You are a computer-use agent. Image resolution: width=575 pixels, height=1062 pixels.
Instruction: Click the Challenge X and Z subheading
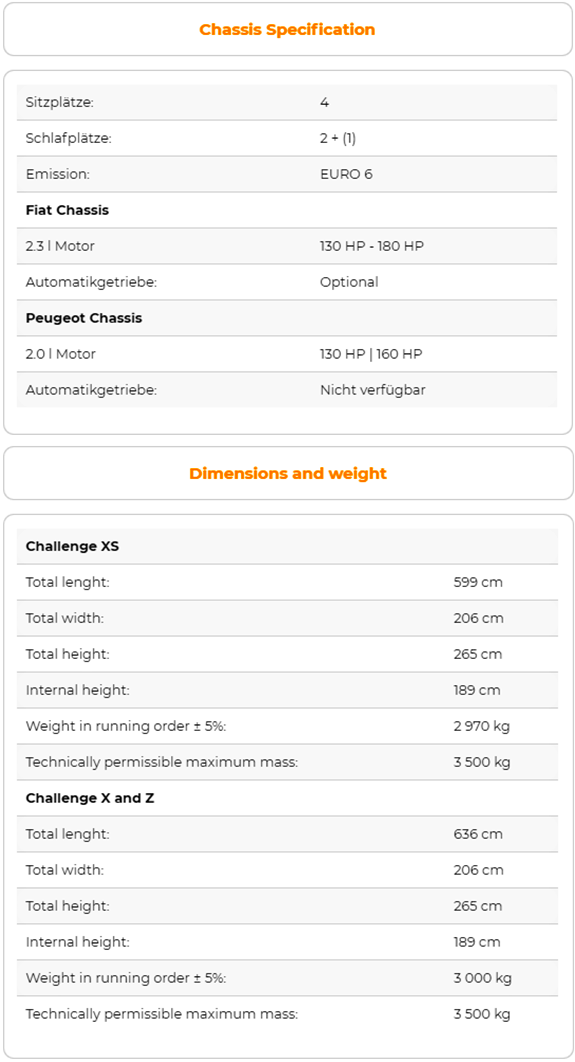tap(90, 799)
